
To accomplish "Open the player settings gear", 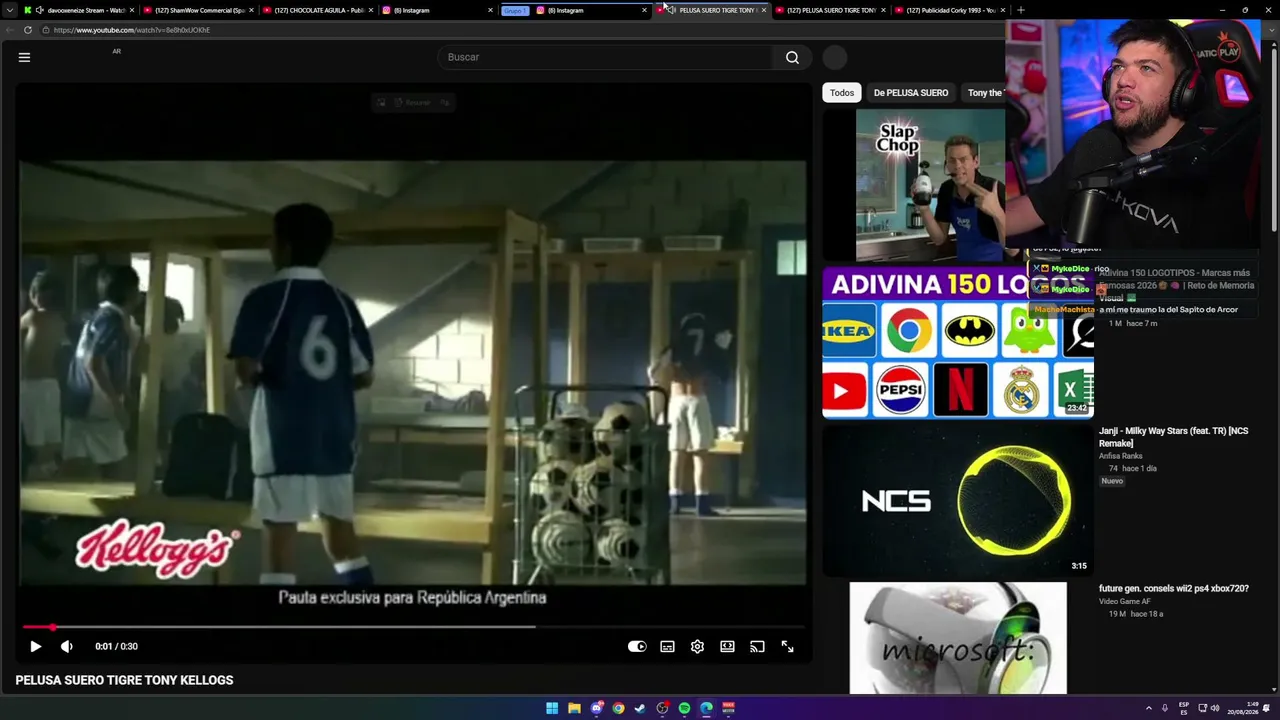I will point(697,646).
